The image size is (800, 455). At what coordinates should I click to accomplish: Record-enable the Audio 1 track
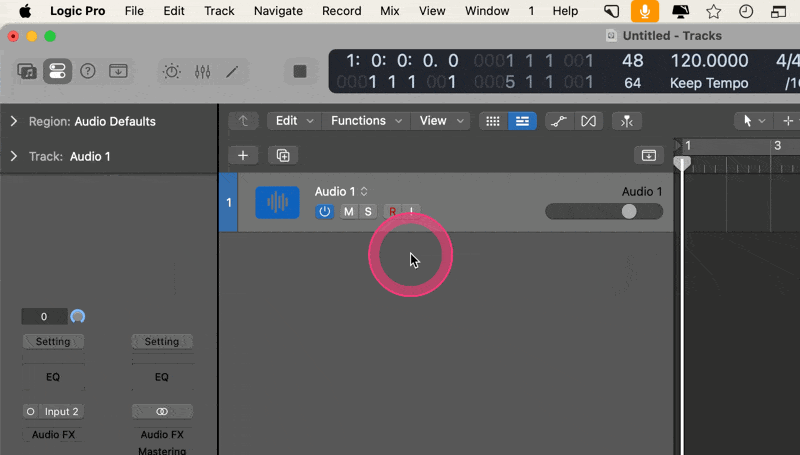point(392,211)
